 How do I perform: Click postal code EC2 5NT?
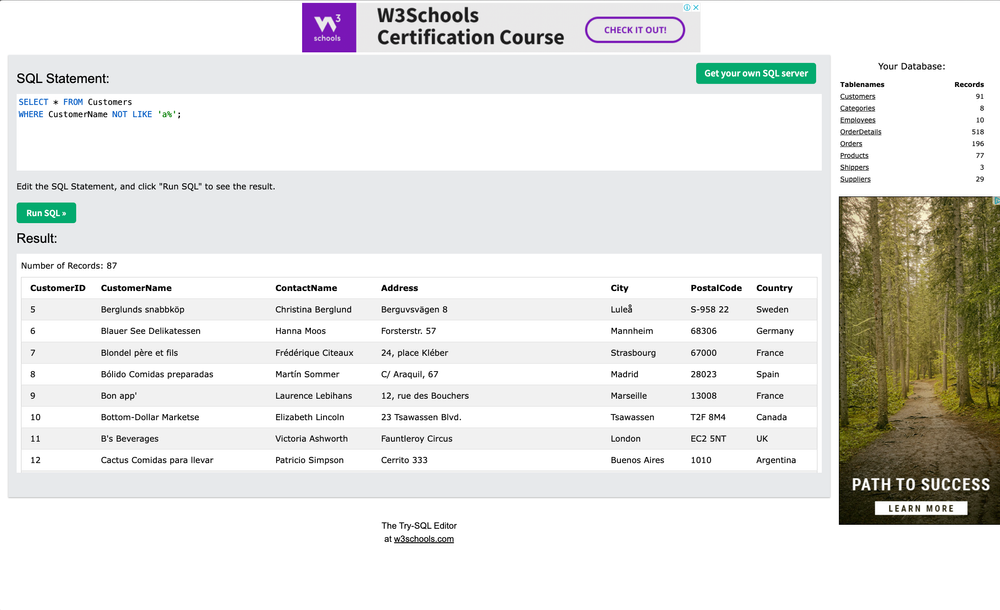point(708,439)
